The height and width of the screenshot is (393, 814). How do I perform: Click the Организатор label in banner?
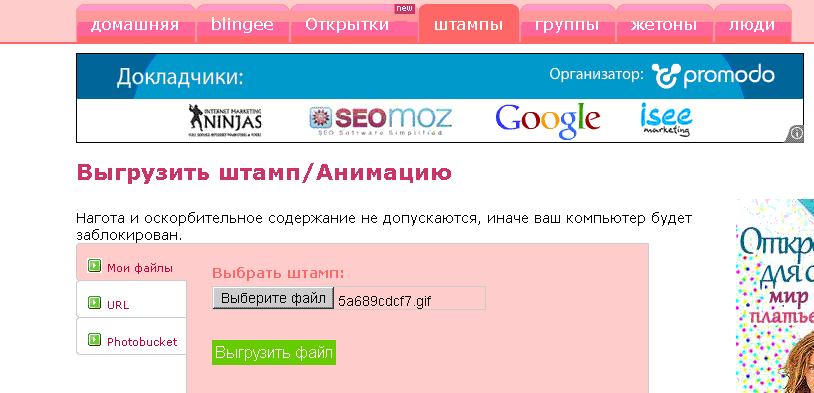coord(596,74)
